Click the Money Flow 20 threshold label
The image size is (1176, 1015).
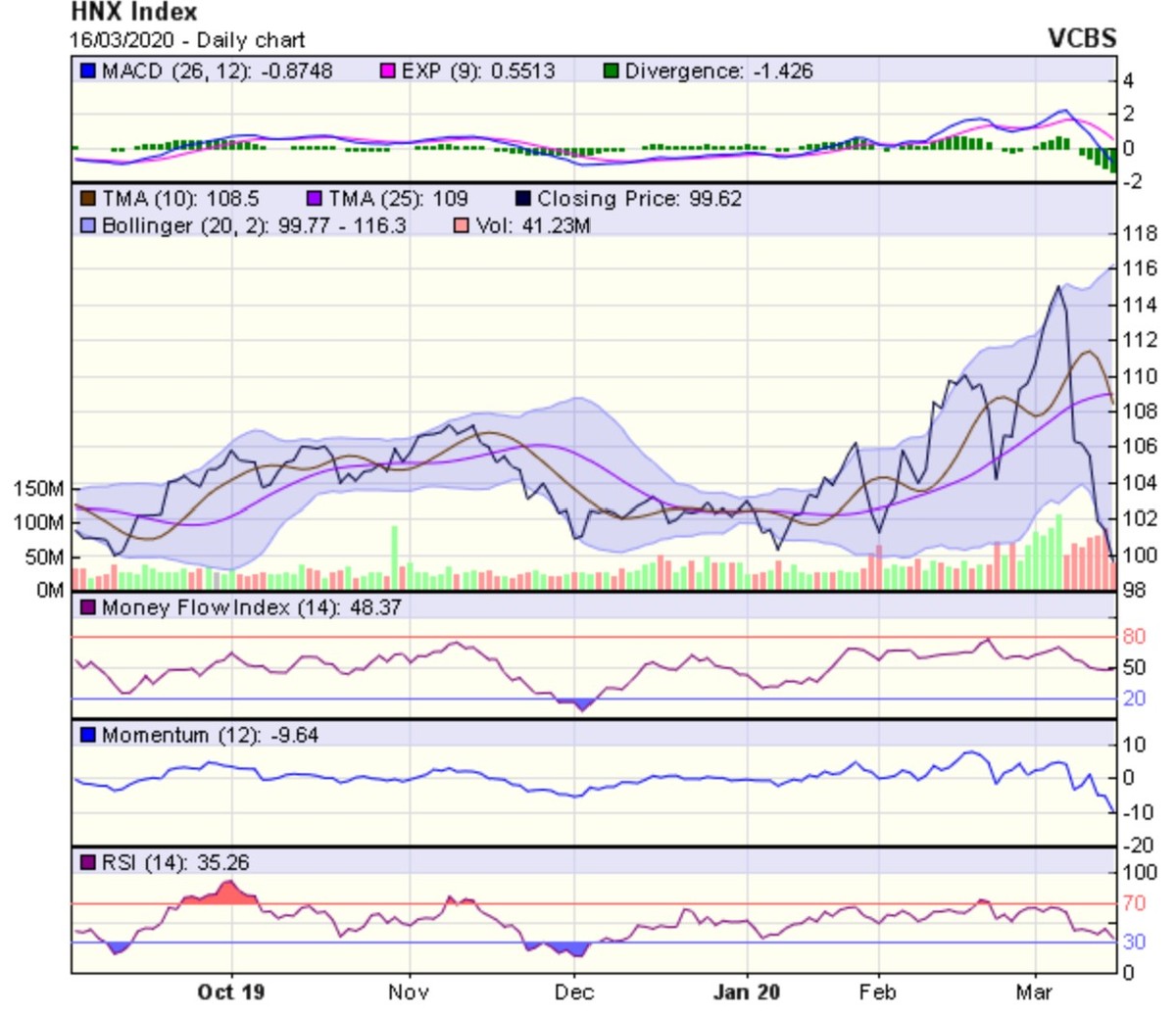pyautogui.click(x=1134, y=699)
